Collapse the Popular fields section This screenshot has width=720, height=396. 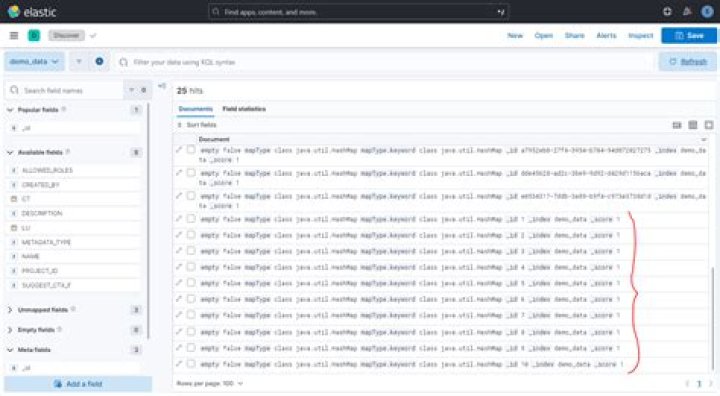pos(10,110)
